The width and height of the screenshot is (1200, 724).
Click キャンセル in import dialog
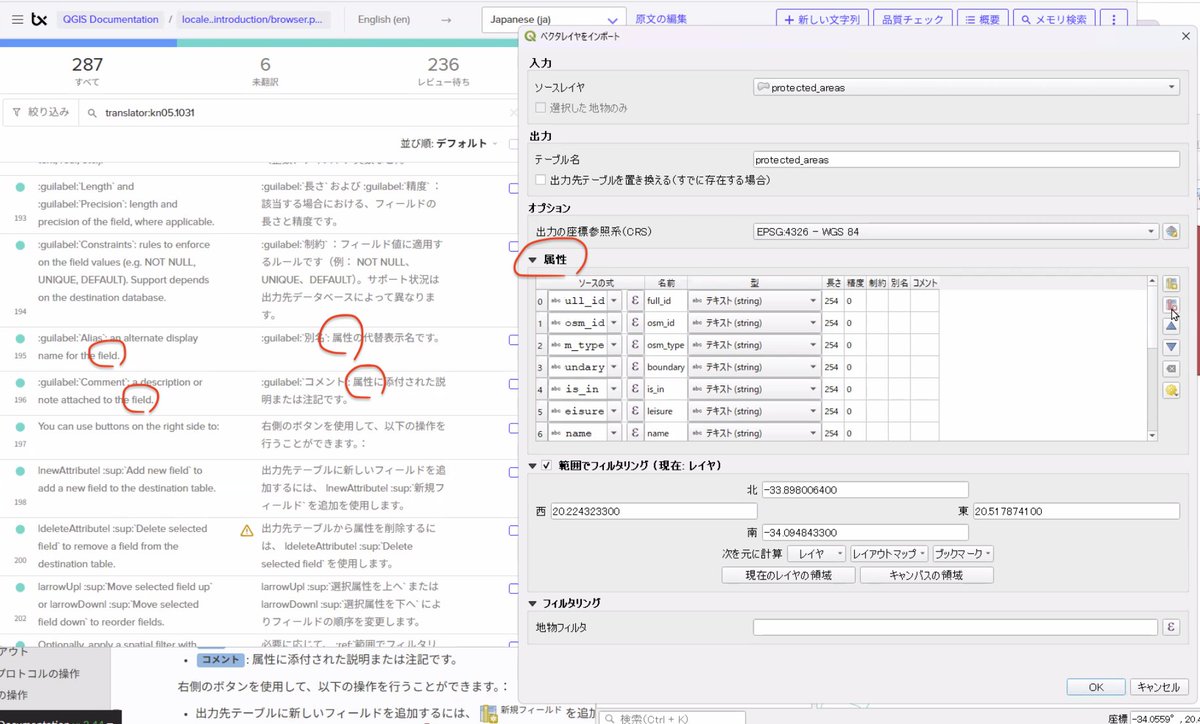coord(1159,687)
